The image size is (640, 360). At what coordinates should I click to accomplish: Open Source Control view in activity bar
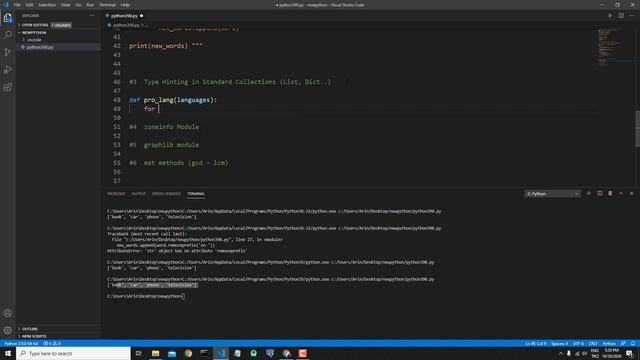tap(8, 52)
